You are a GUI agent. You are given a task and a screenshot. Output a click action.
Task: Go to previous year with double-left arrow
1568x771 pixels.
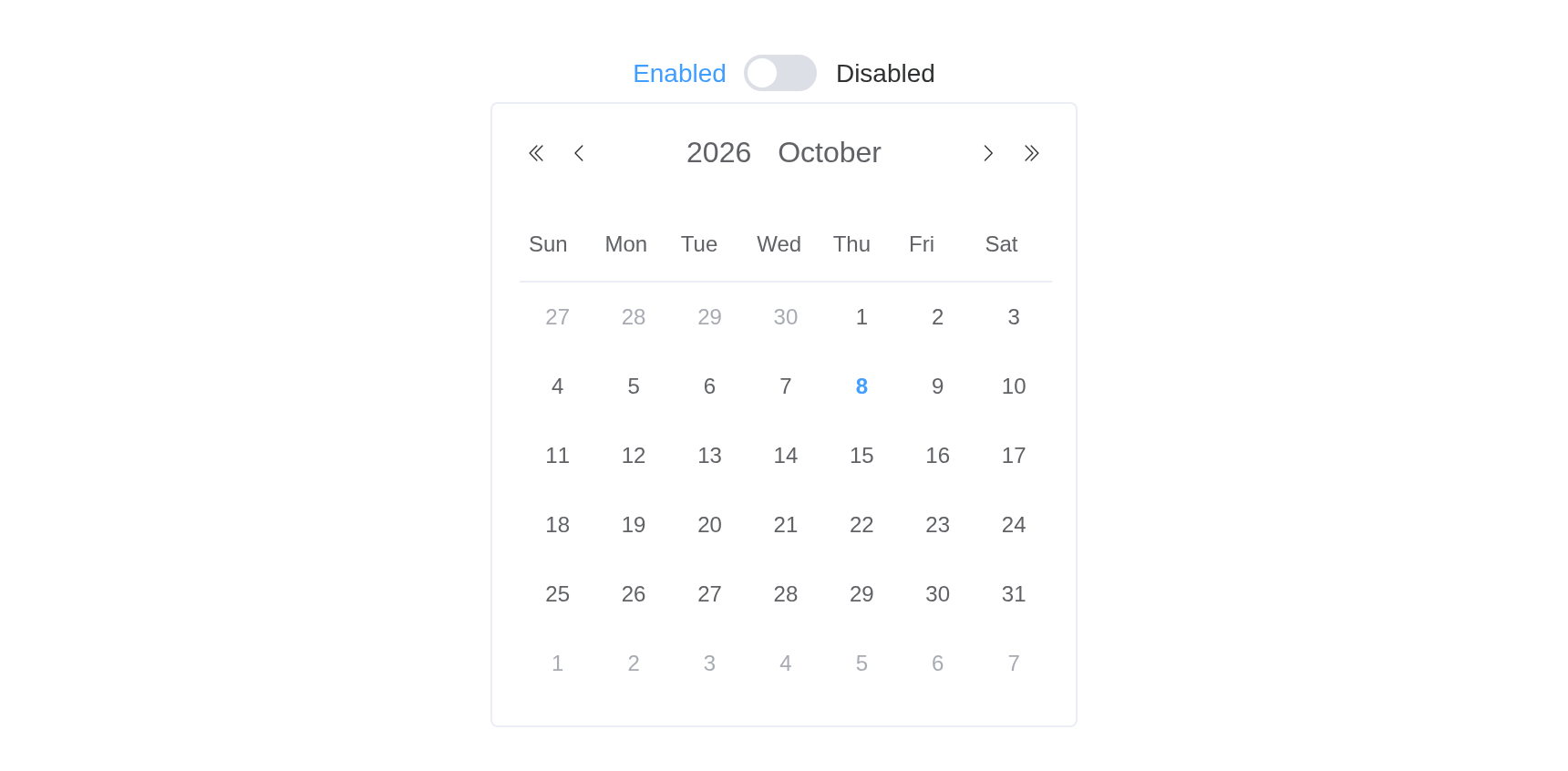tap(536, 153)
